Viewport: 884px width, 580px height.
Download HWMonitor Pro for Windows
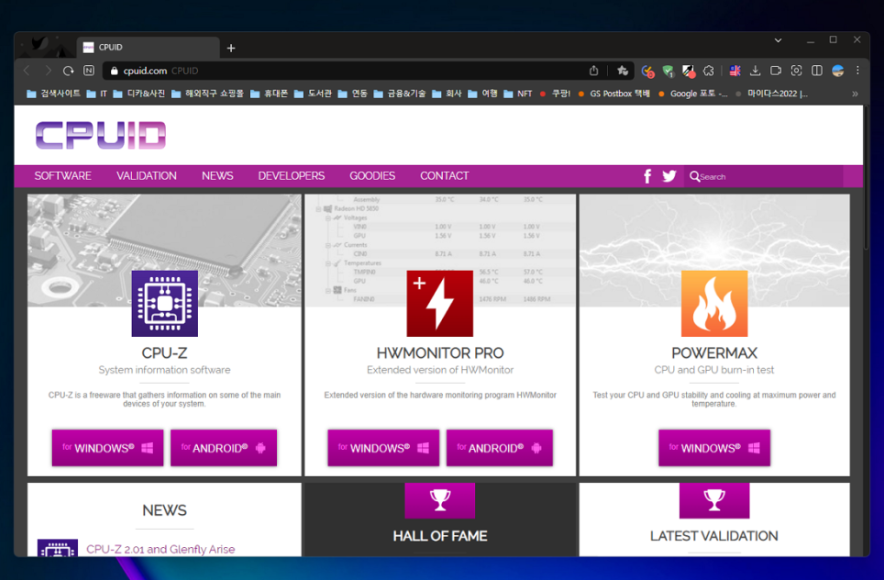point(383,448)
